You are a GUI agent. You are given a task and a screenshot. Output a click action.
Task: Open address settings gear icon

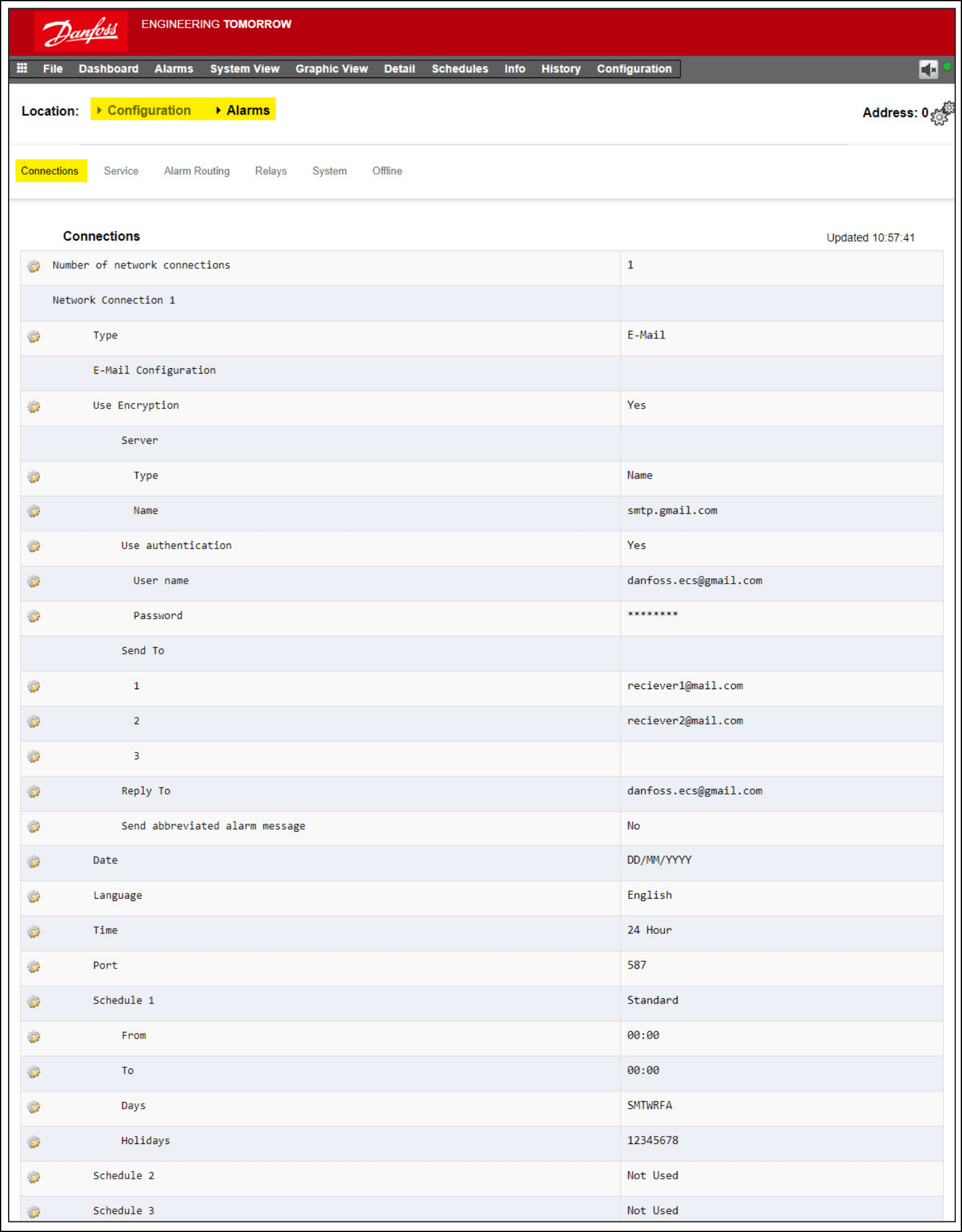(942, 114)
